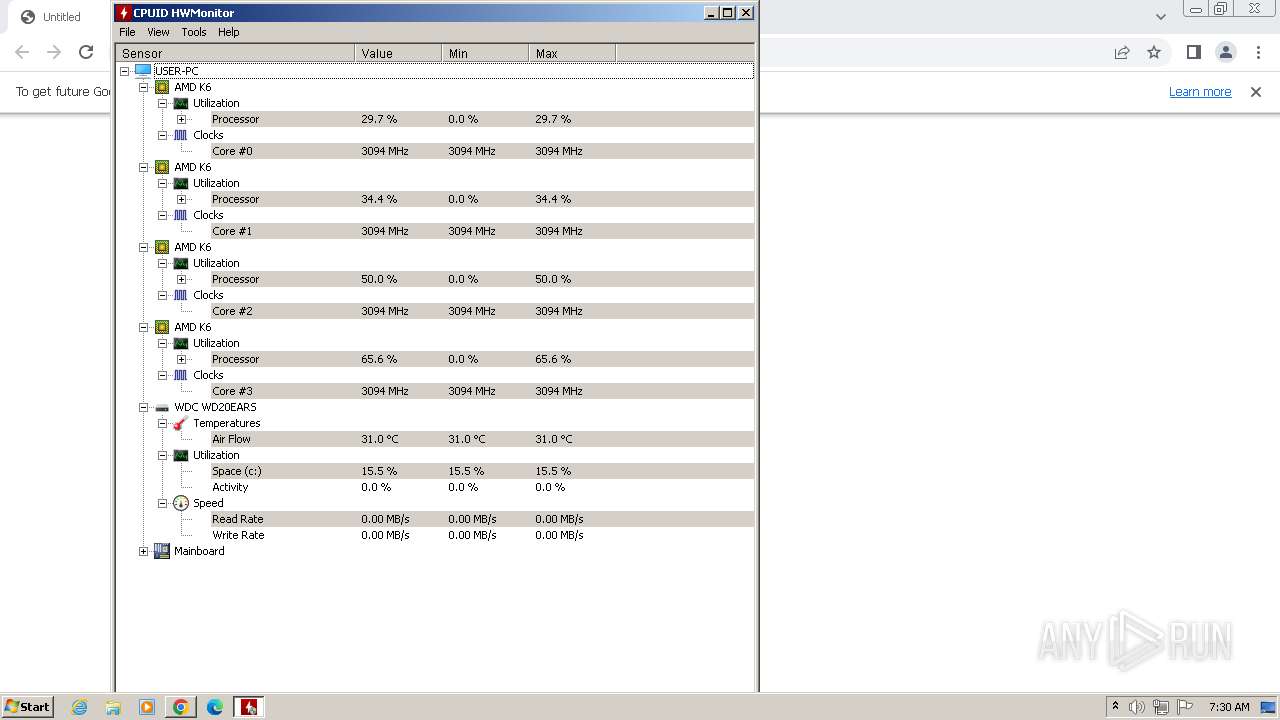Click the network tray icon
The height and width of the screenshot is (720, 1280).
click(1161, 707)
